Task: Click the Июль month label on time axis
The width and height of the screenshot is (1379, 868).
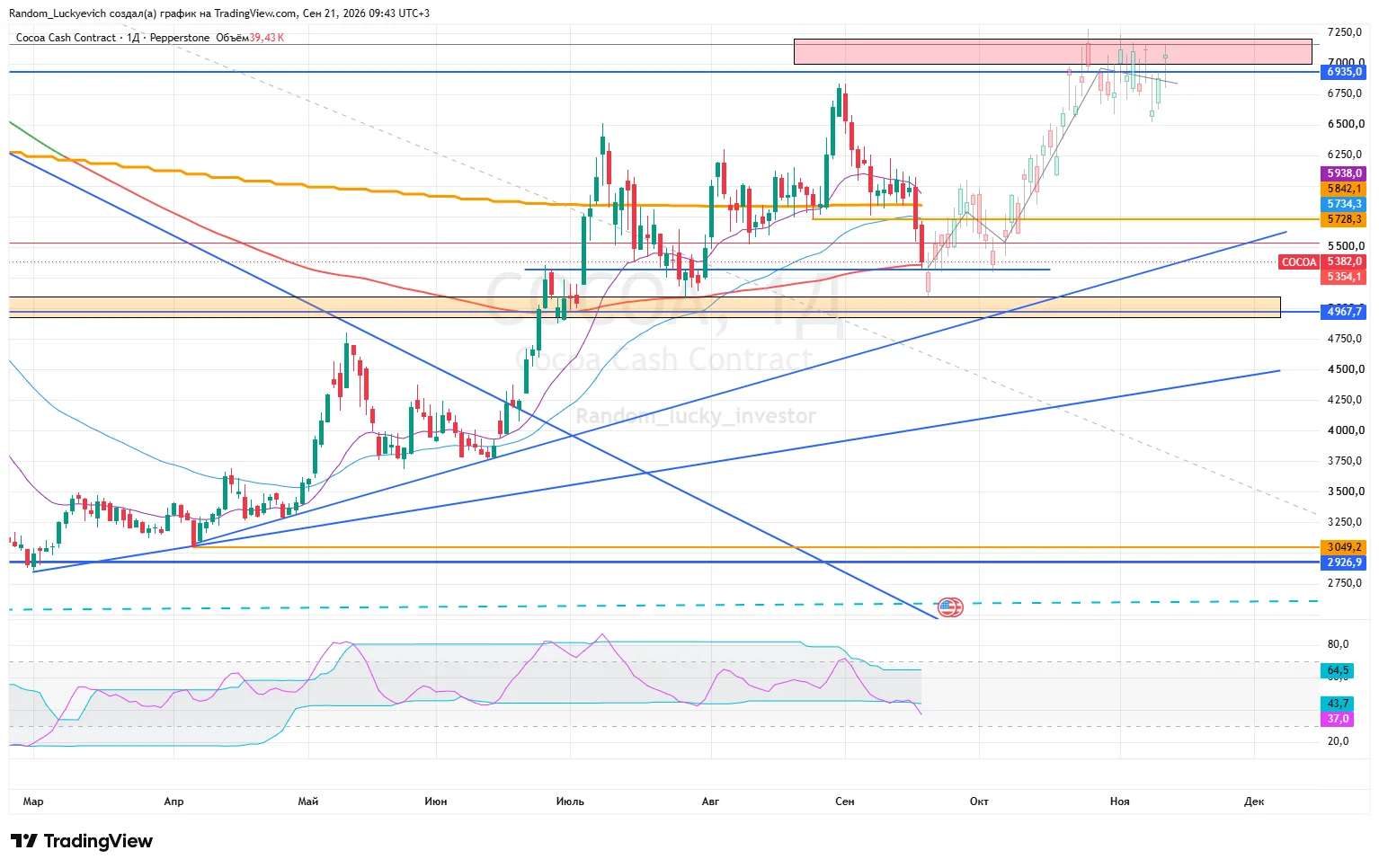Action: [x=570, y=802]
